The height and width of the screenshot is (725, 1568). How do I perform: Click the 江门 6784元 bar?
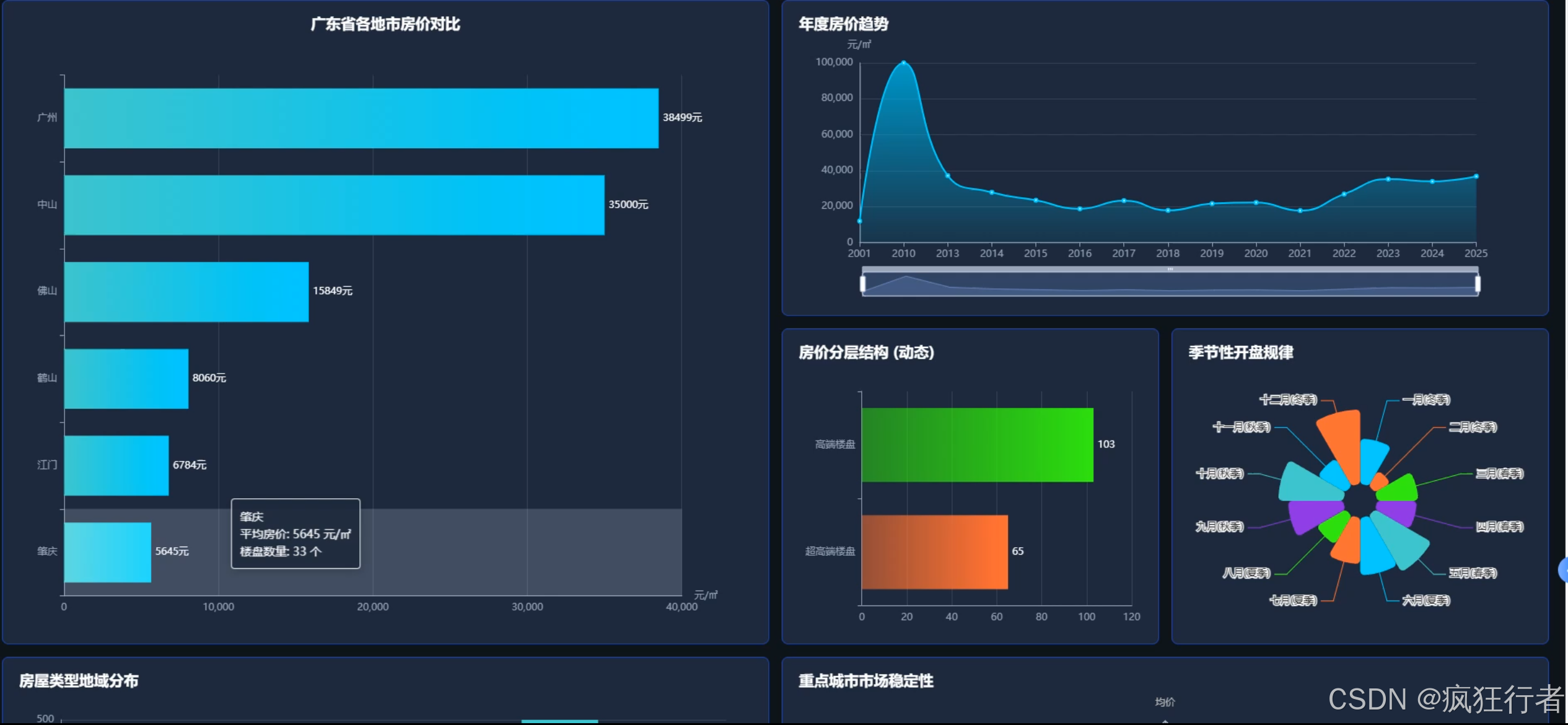click(x=116, y=465)
